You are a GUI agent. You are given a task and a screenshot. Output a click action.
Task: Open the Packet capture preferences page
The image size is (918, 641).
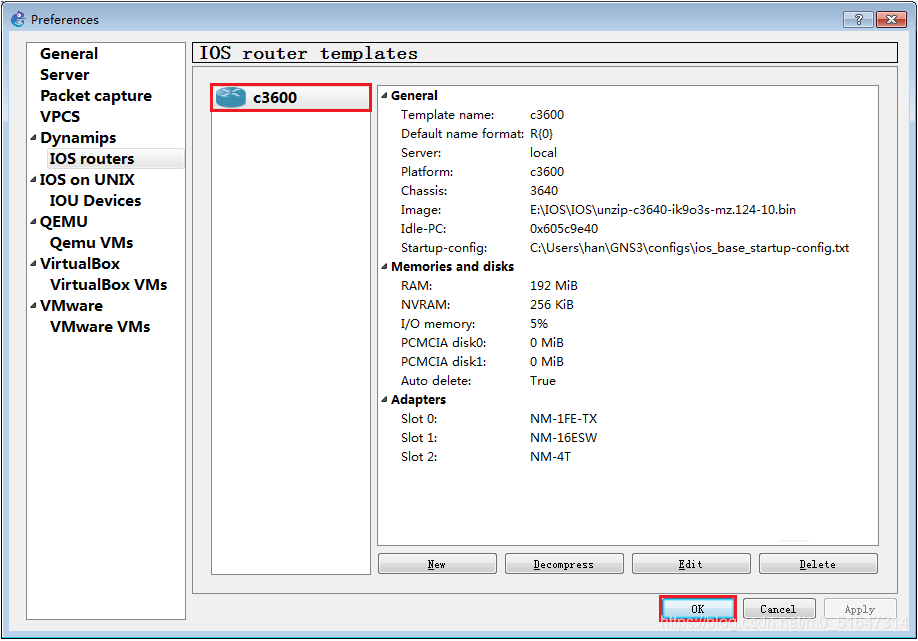(96, 96)
